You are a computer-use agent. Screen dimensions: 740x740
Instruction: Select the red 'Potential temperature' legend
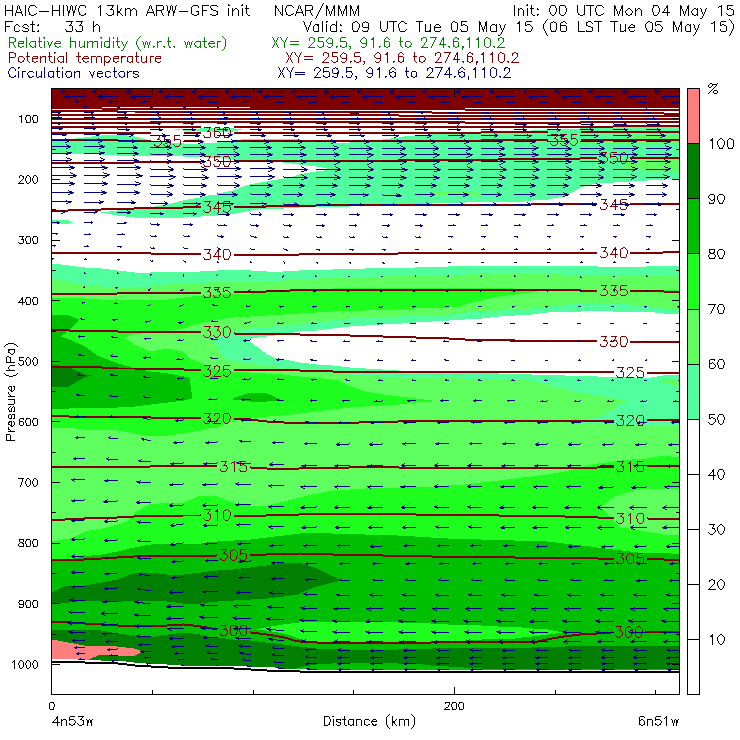pyautogui.click(x=84, y=58)
